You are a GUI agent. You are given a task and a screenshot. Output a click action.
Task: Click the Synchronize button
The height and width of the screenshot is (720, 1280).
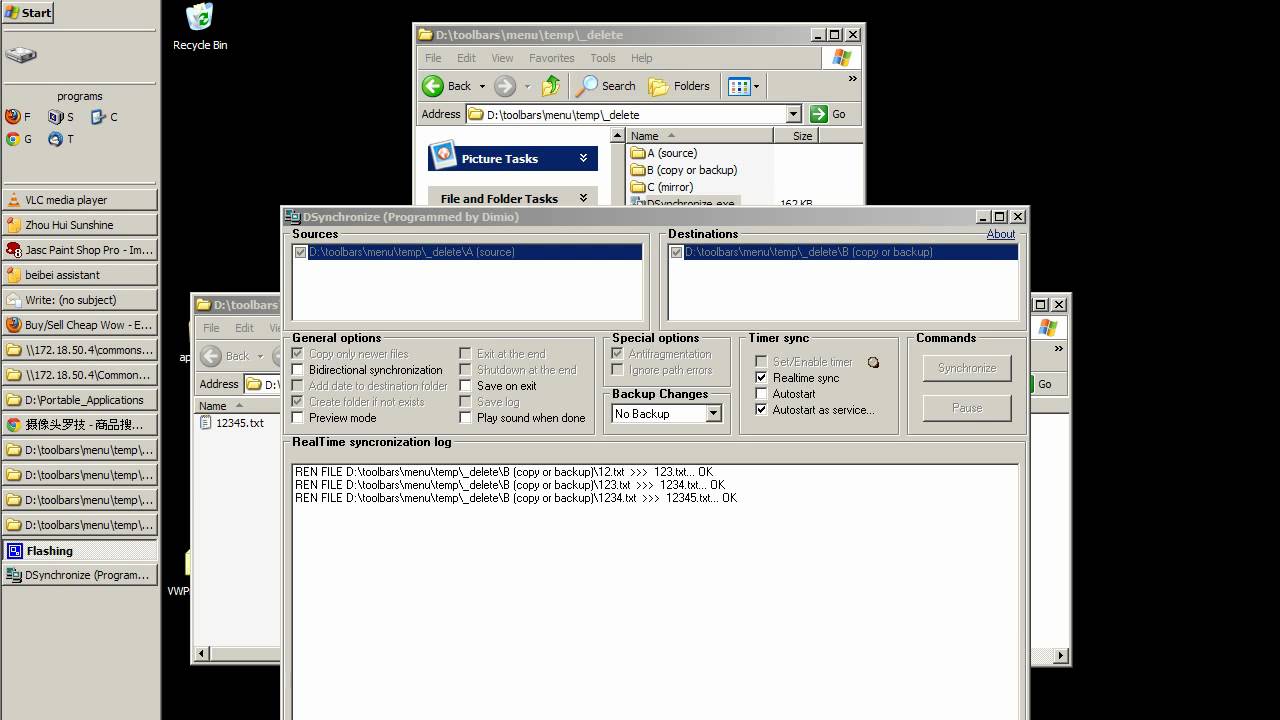coord(967,368)
